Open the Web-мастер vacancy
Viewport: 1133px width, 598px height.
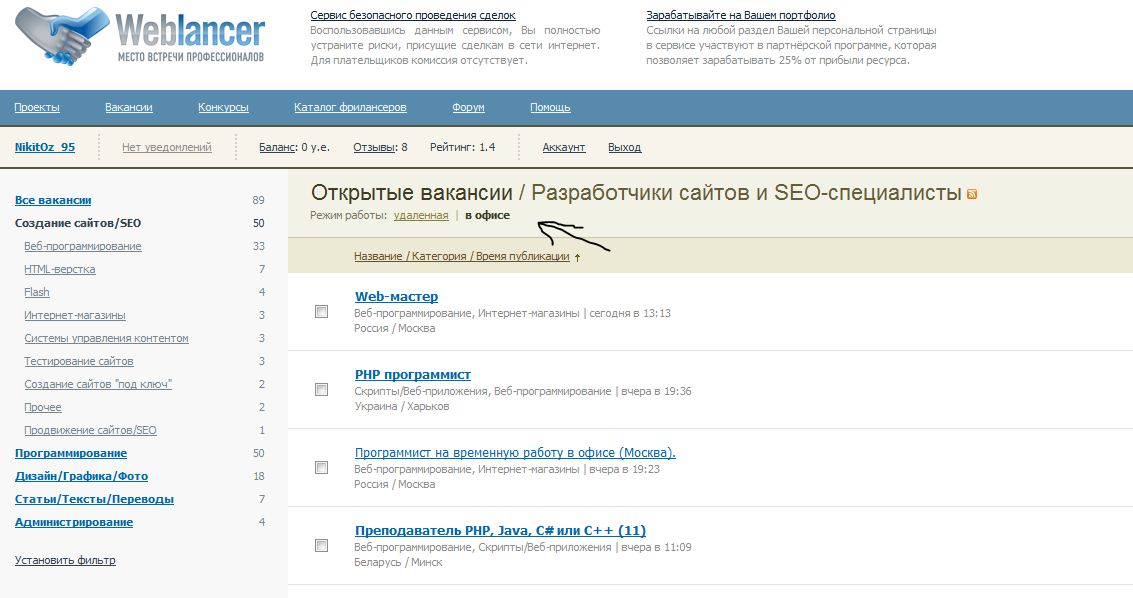click(396, 296)
